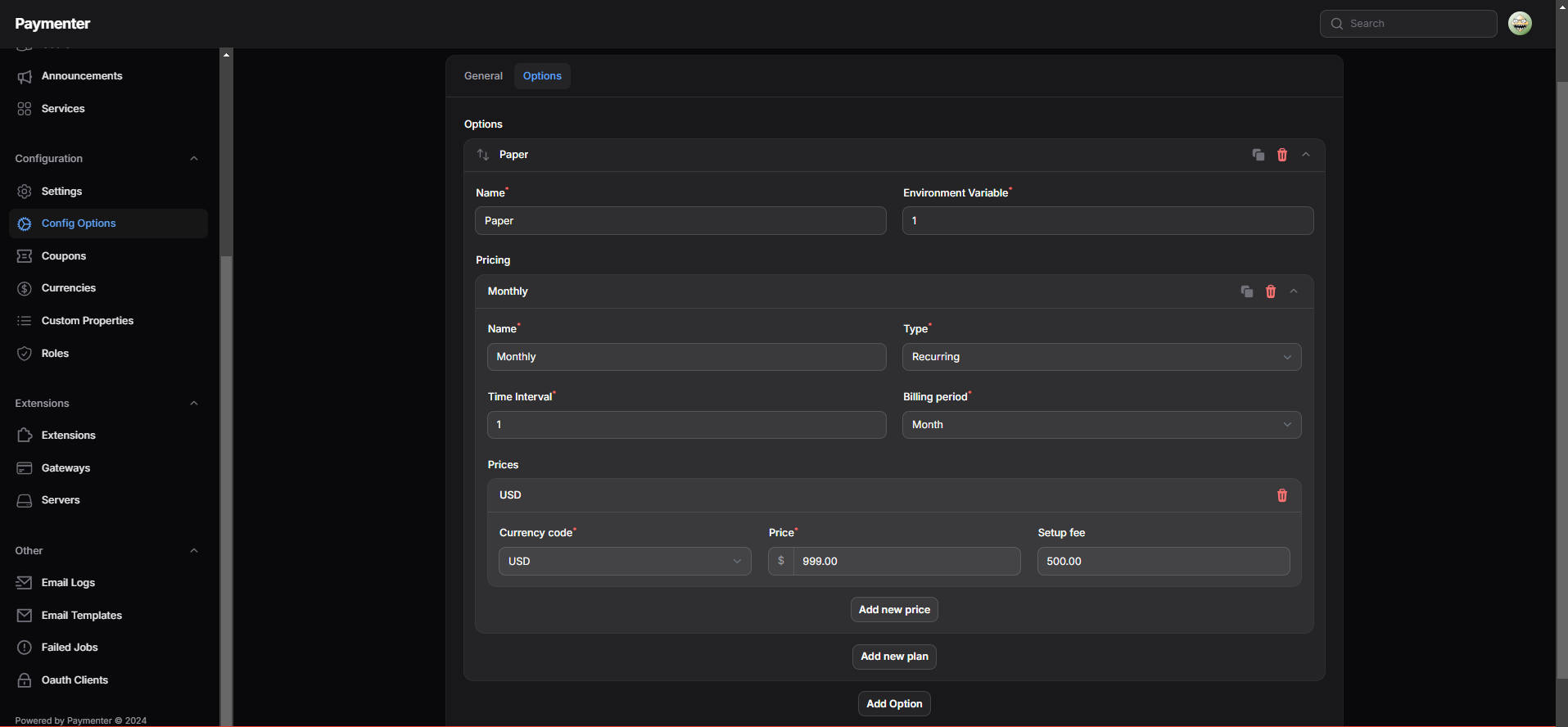
Task: Delete the Paper option with trash icon
Action: coord(1281,155)
